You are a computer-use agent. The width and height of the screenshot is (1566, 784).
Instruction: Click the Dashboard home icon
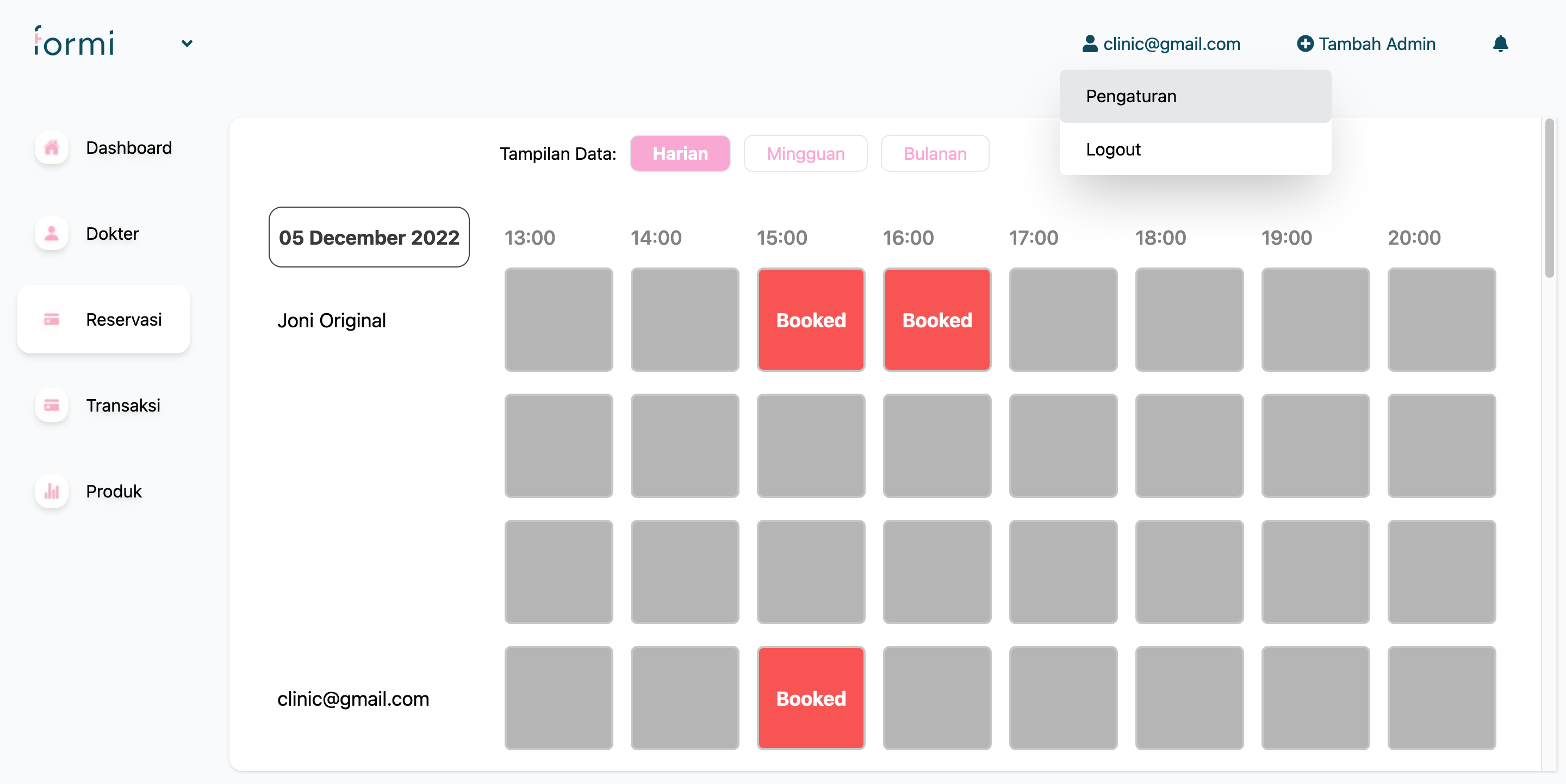coord(52,148)
